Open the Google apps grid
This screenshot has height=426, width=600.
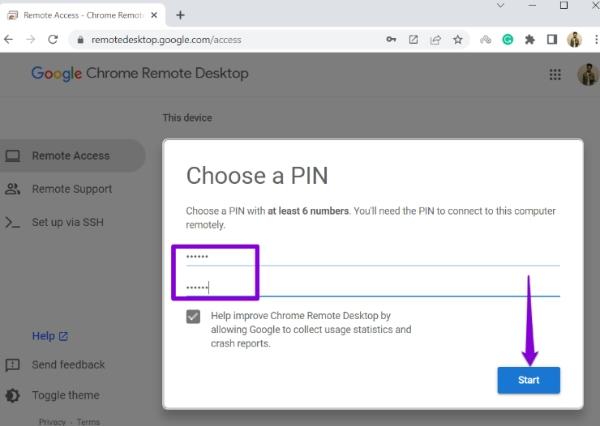pos(555,74)
